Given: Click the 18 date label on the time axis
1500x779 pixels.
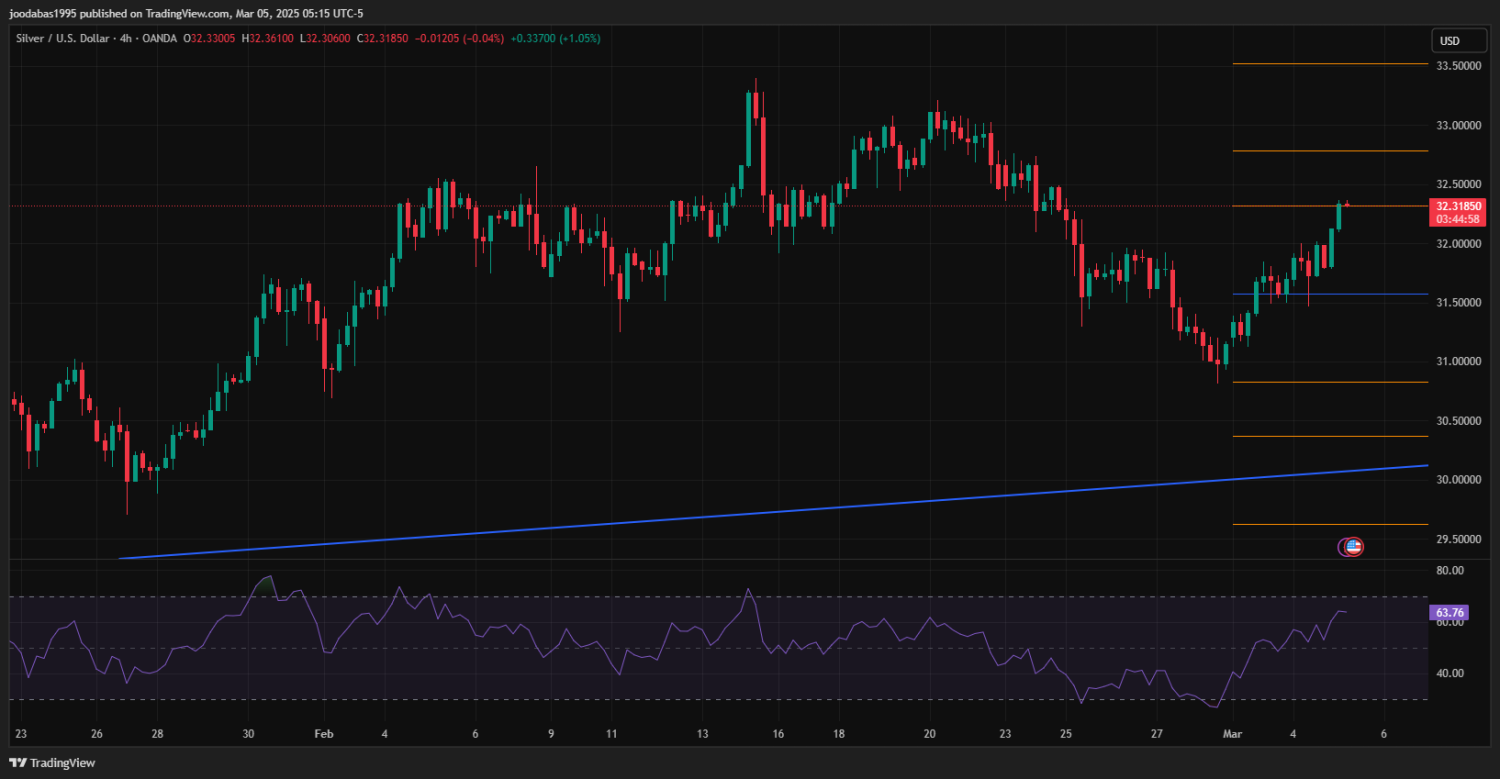Looking at the screenshot, I should (x=838, y=734).
